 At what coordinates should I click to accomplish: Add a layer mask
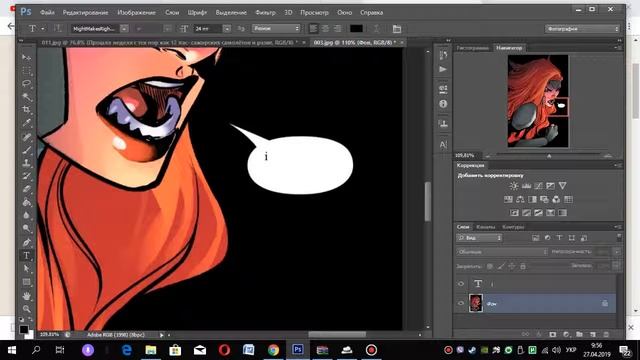tap(553, 334)
